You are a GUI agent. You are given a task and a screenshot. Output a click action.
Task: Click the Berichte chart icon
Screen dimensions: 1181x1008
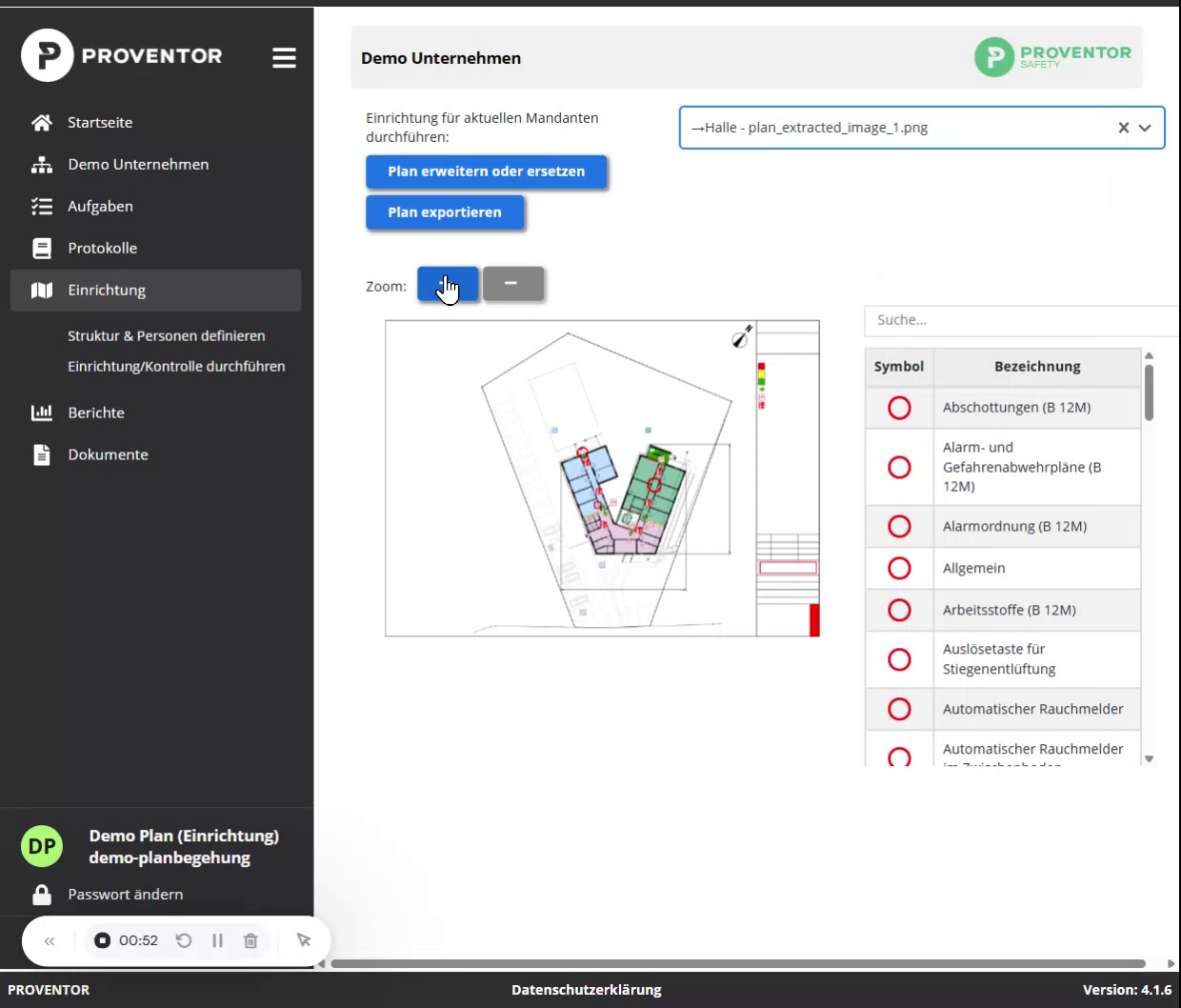(42, 413)
